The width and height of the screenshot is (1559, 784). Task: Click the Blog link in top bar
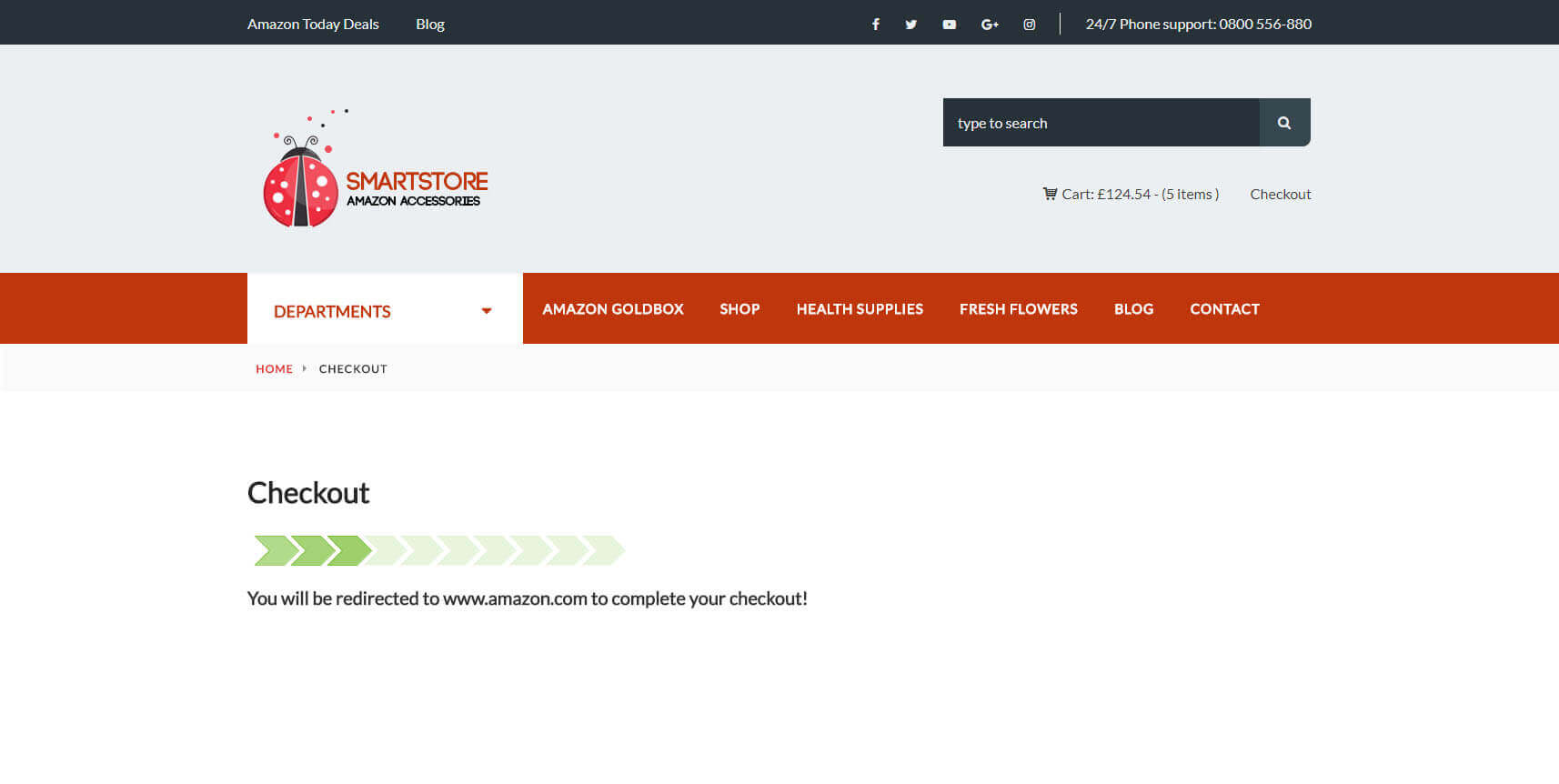pyautogui.click(x=430, y=25)
